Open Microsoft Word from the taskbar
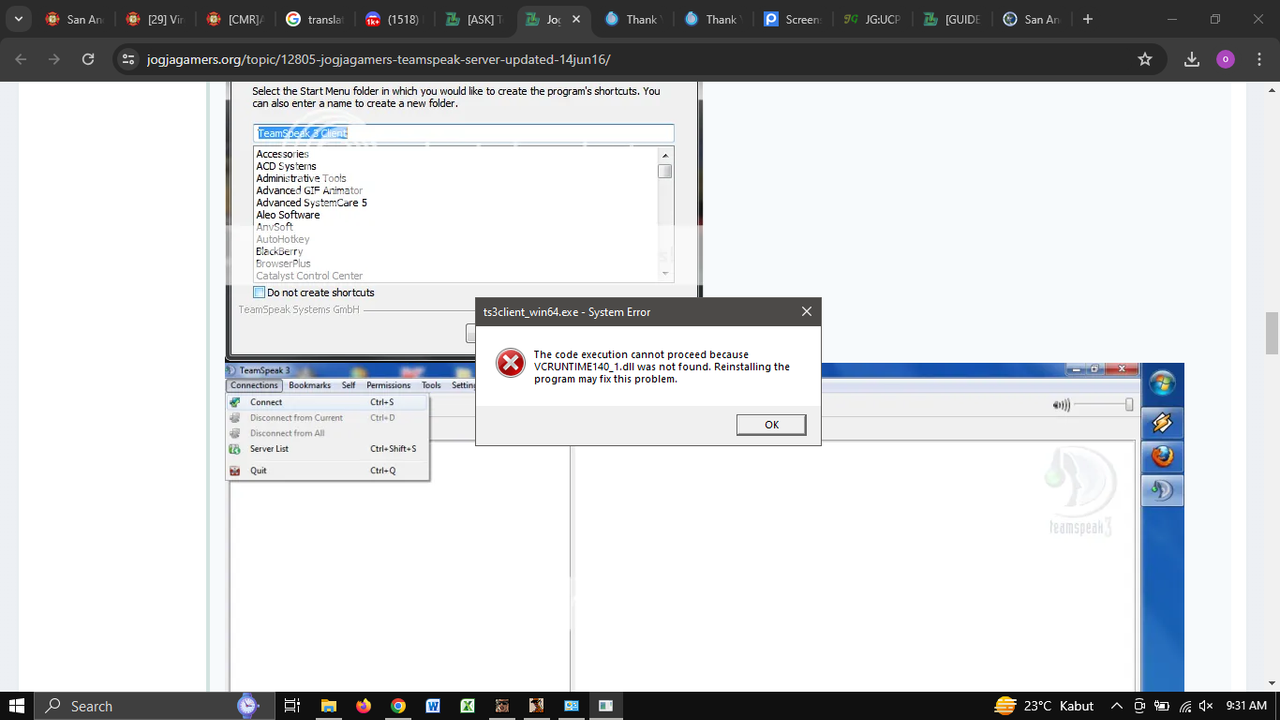The height and width of the screenshot is (720, 1280). 433,706
